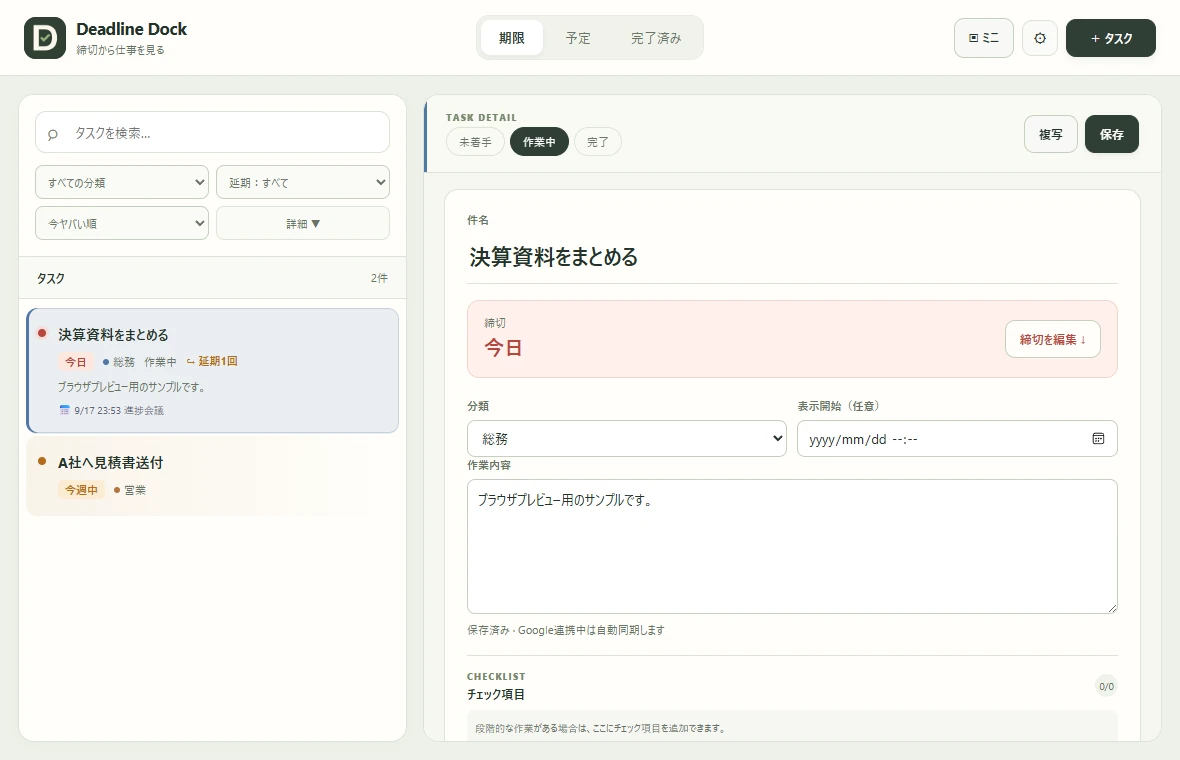Click the orange dot on A社へ見積書送付
Image resolution: width=1180 pixels, height=760 pixels.
point(42,461)
